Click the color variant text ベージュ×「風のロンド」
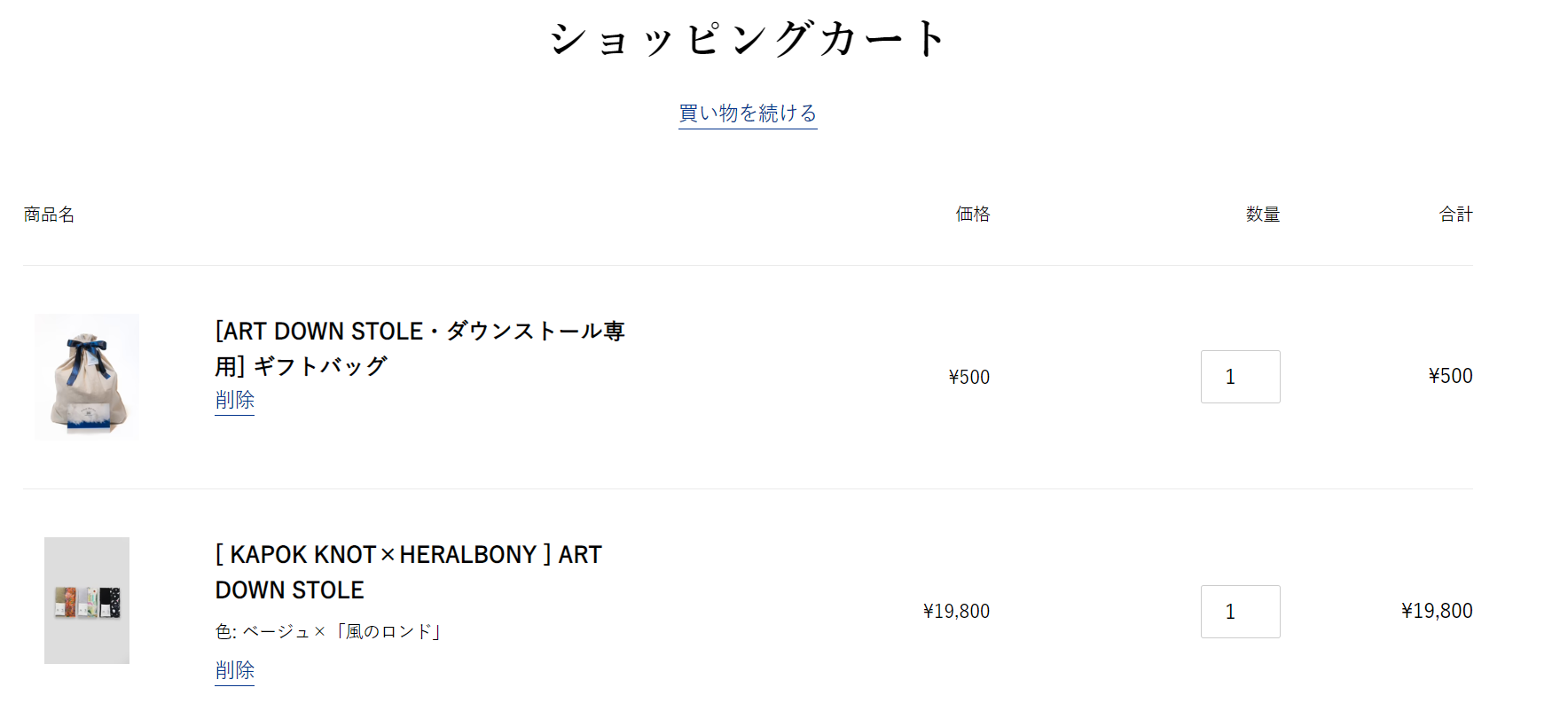This screenshot has height=711, width=1568. click(341, 631)
